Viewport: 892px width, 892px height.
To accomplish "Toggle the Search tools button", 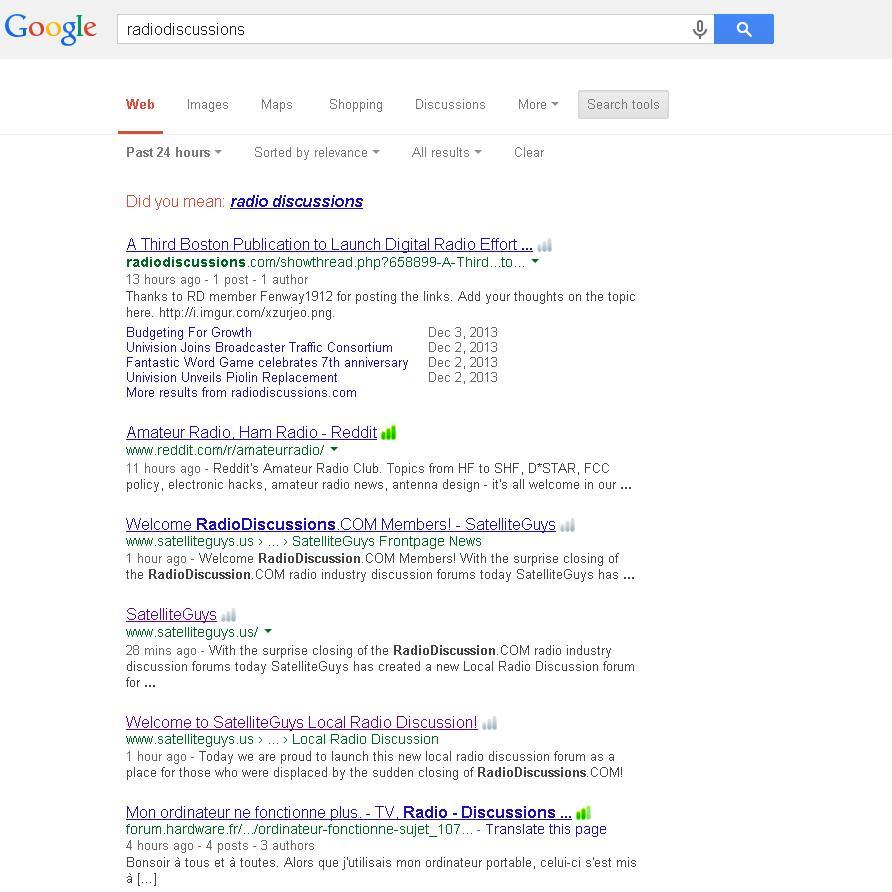I will [623, 105].
